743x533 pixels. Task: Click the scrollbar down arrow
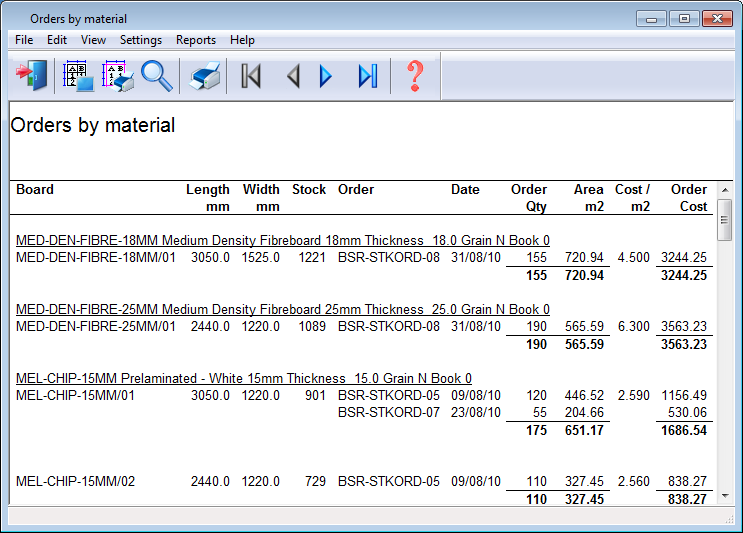725,496
